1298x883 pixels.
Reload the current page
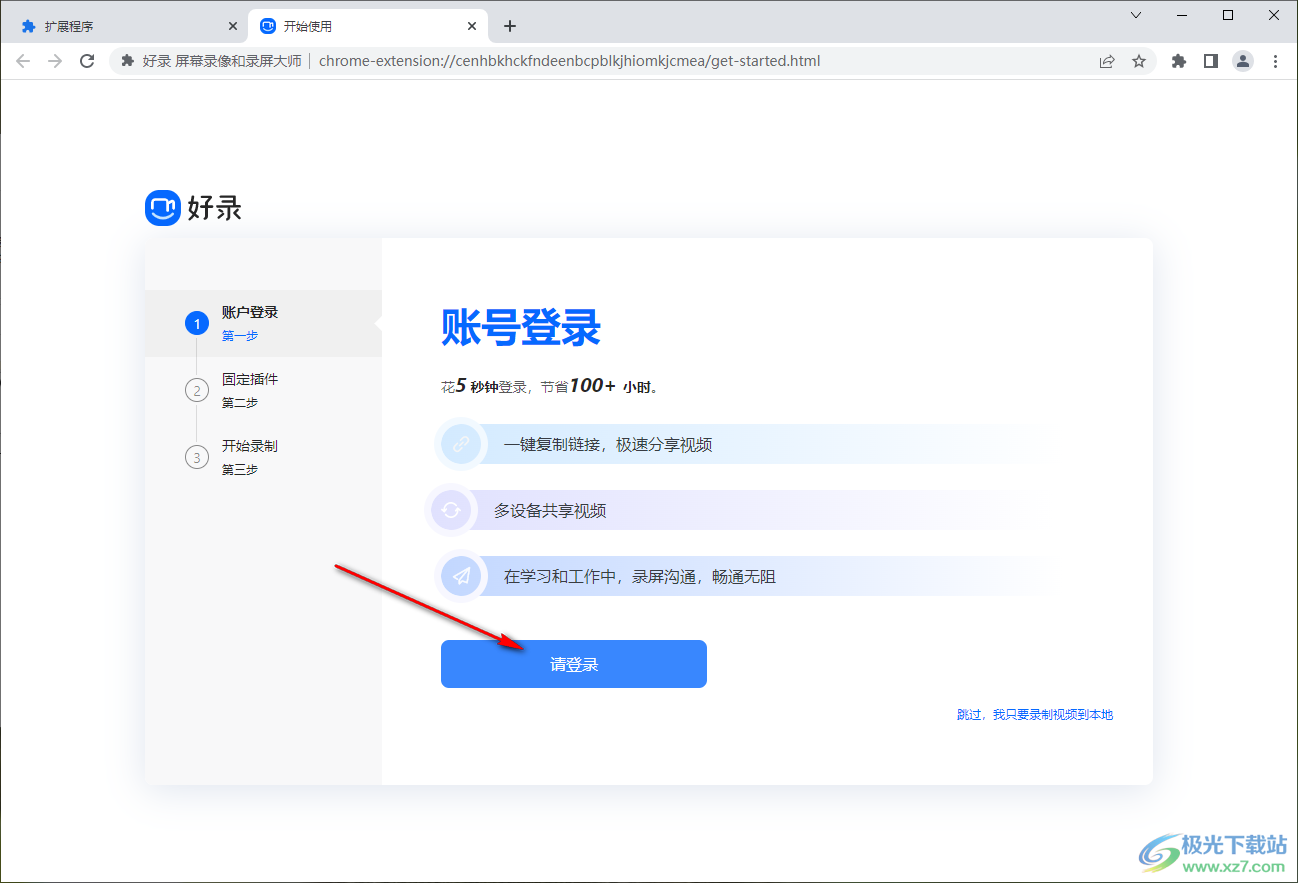[87, 61]
